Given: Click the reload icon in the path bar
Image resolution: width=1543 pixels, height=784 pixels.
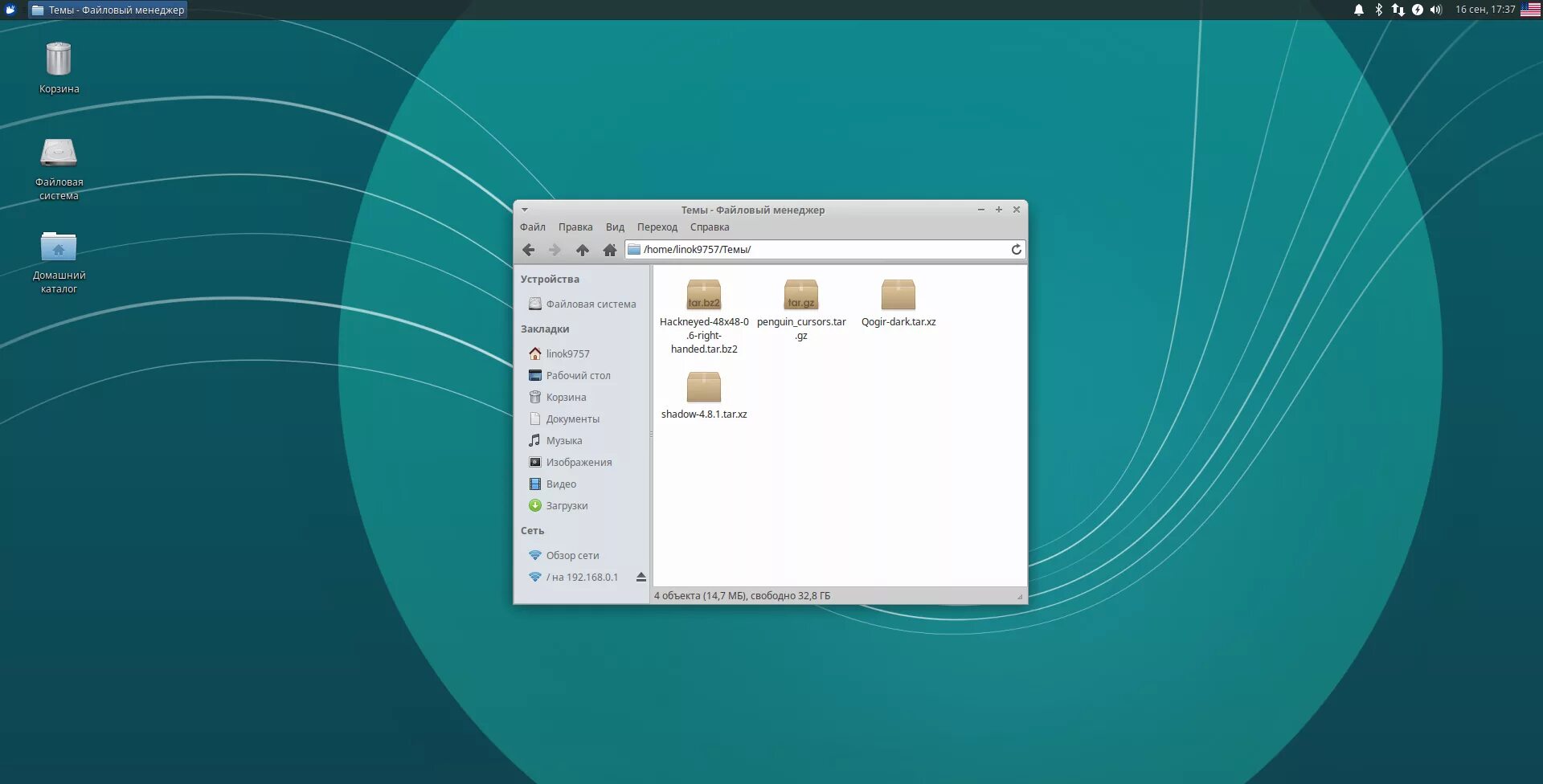Looking at the screenshot, I should click(x=1016, y=250).
